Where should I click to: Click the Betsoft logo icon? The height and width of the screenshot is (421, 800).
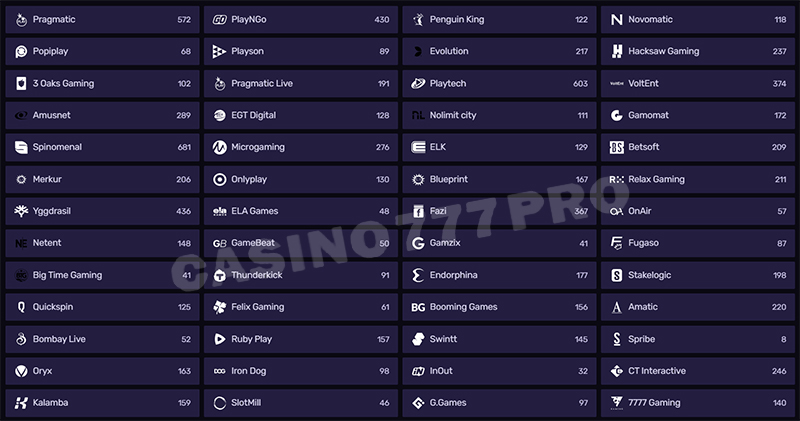pos(617,147)
